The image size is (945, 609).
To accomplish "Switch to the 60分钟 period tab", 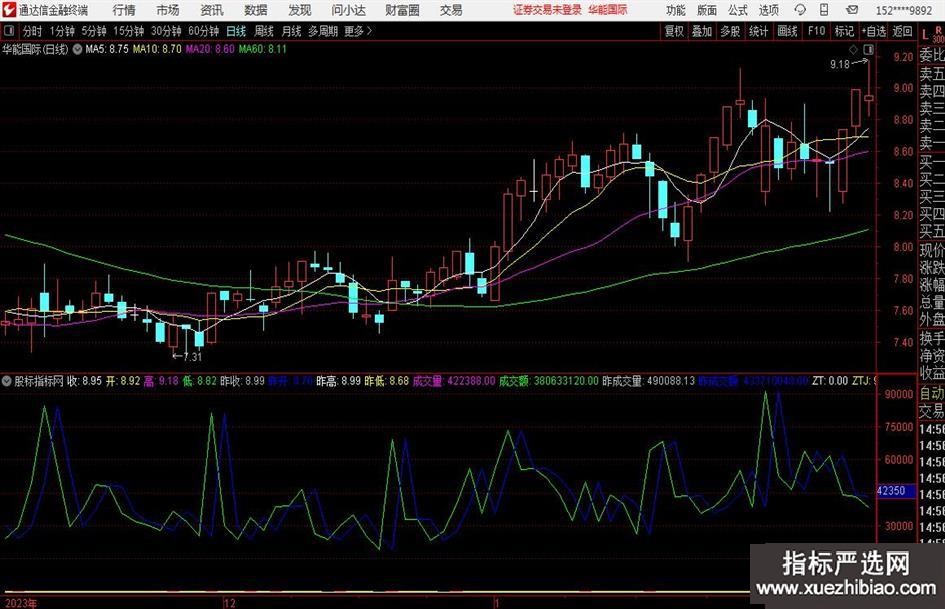I will point(203,31).
